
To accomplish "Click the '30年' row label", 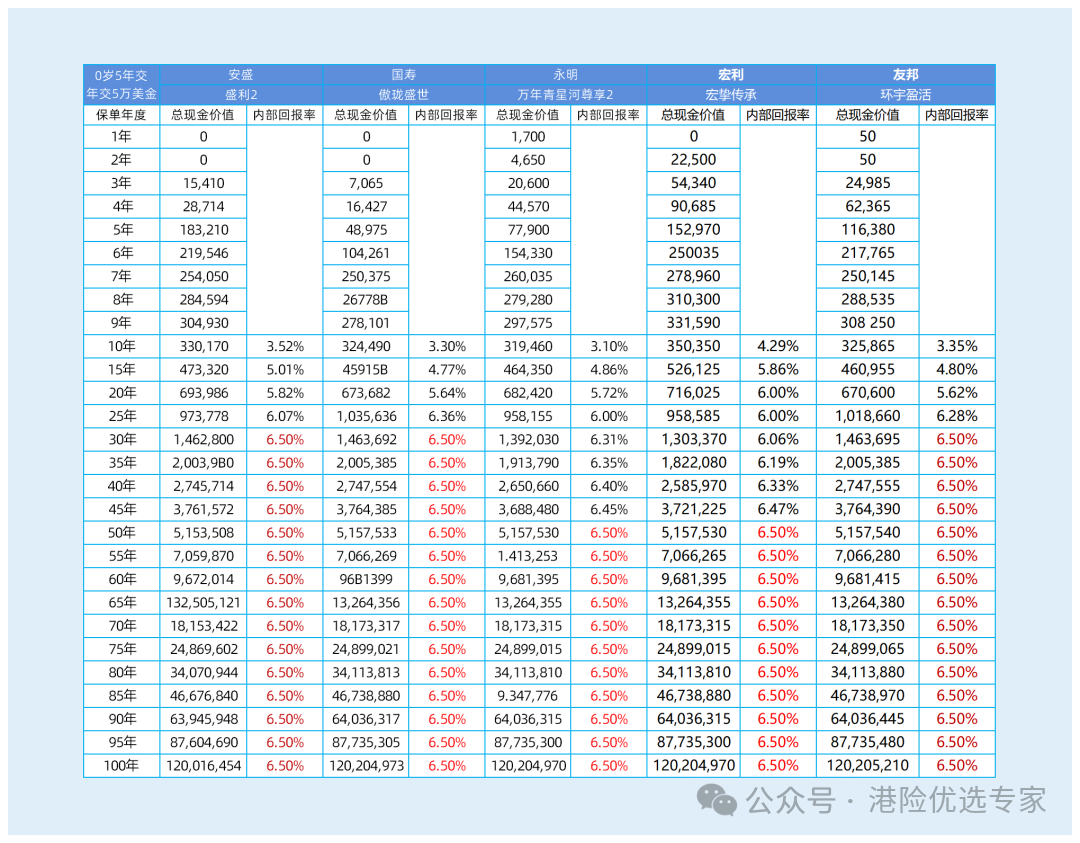I will (x=121, y=439).
